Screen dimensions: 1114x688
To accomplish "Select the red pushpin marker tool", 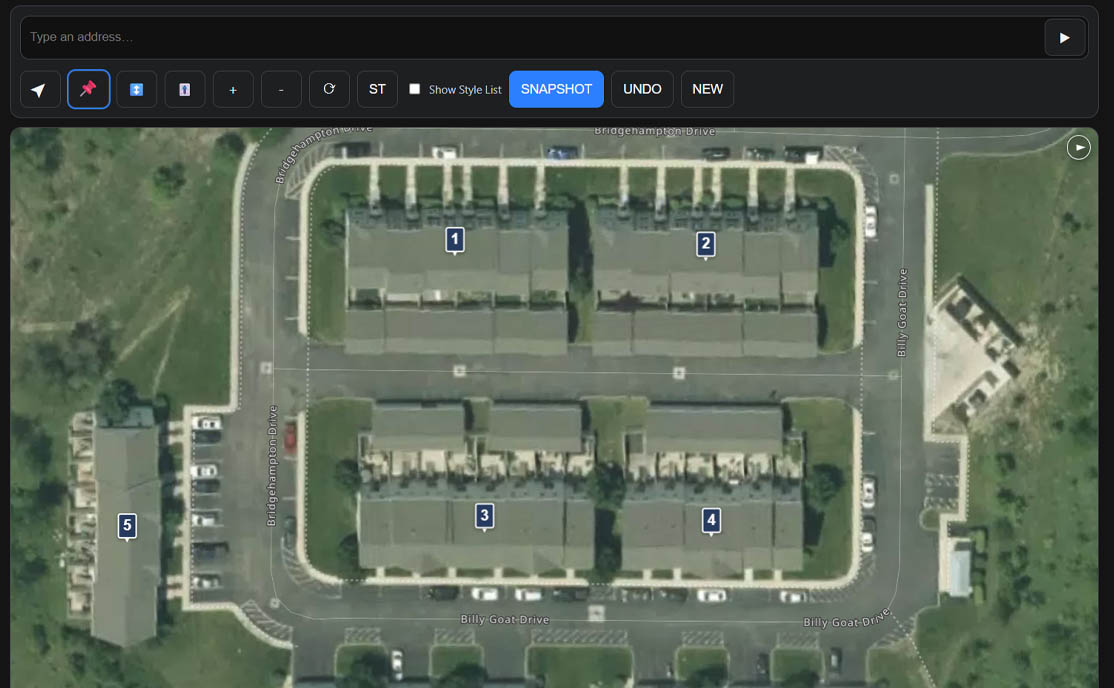I will pos(88,90).
